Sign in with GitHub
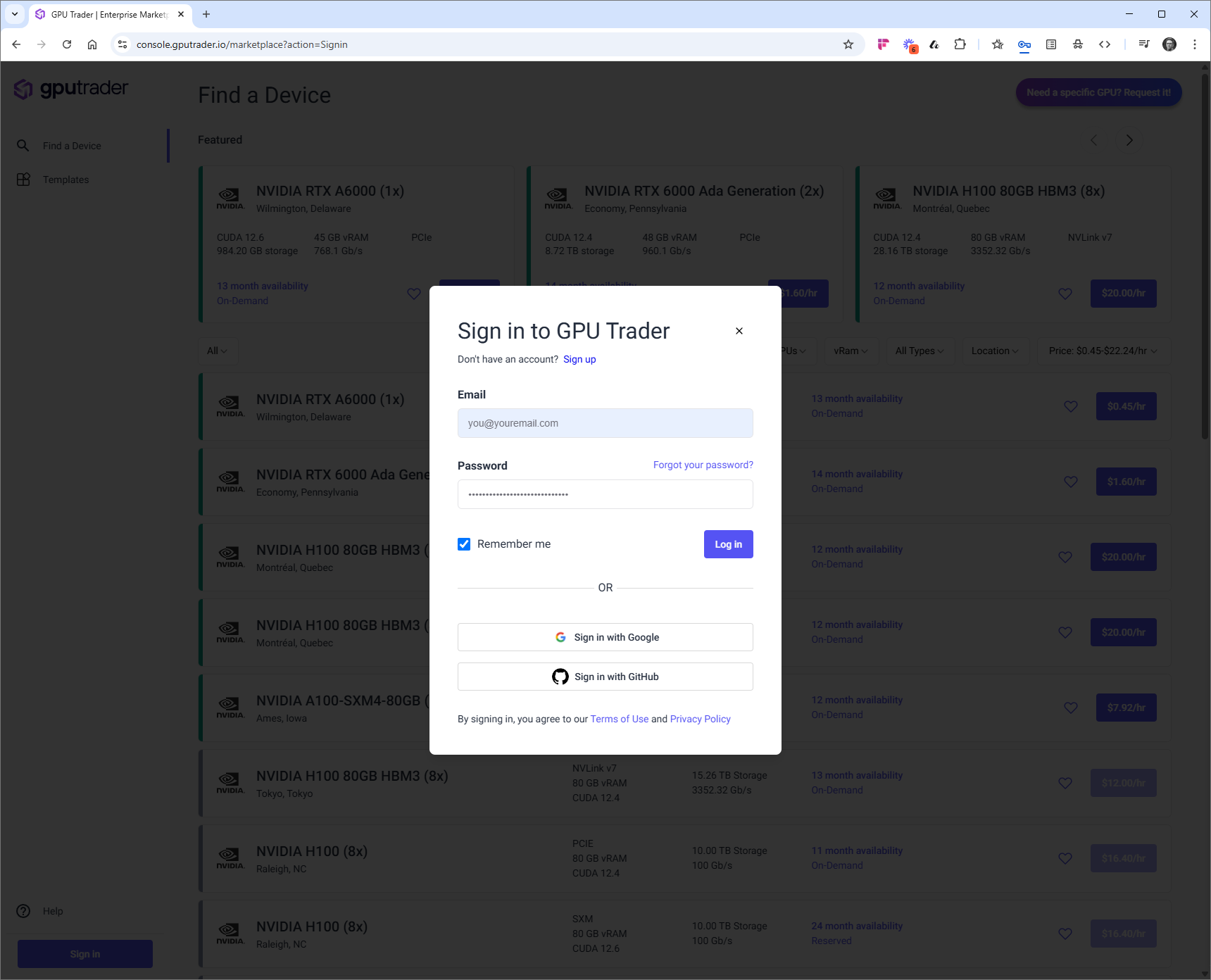Screen dimensions: 1211x980 [x=605, y=677]
